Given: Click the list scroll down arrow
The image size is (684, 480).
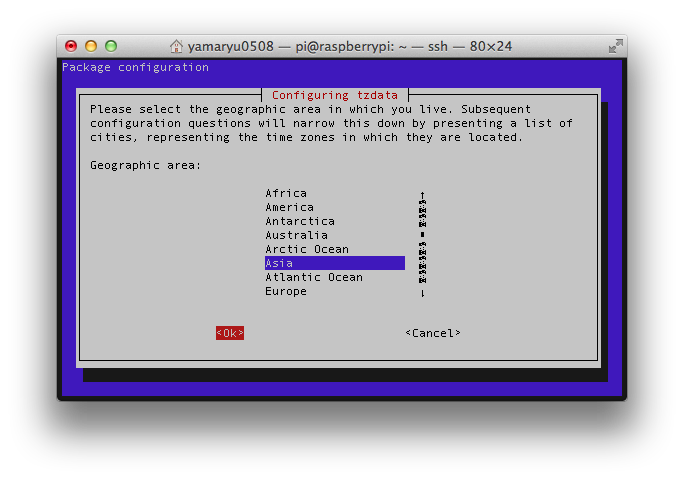Looking at the screenshot, I should tap(422, 293).
